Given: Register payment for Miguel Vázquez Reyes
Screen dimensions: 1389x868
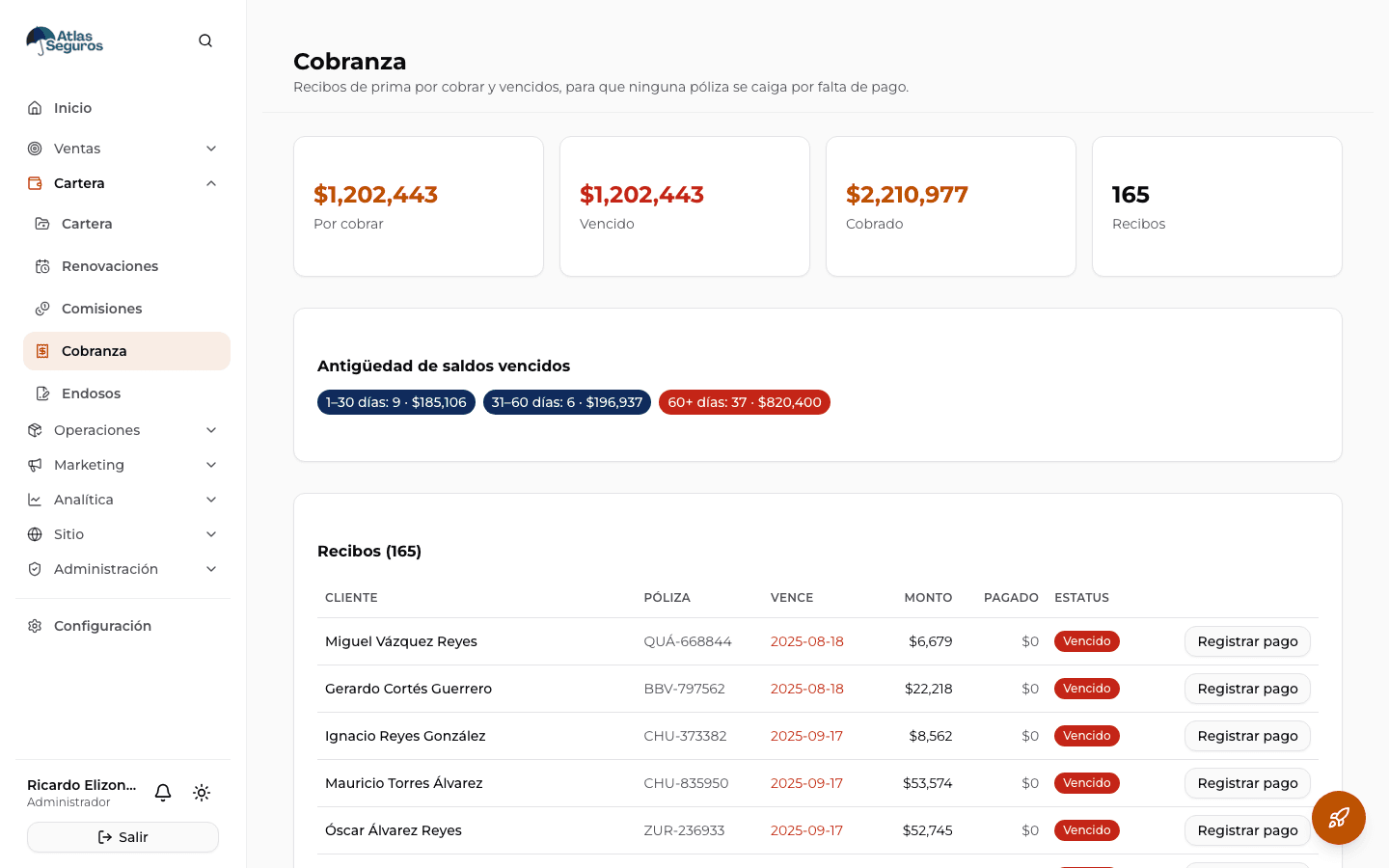Looking at the screenshot, I should (1247, 641).
